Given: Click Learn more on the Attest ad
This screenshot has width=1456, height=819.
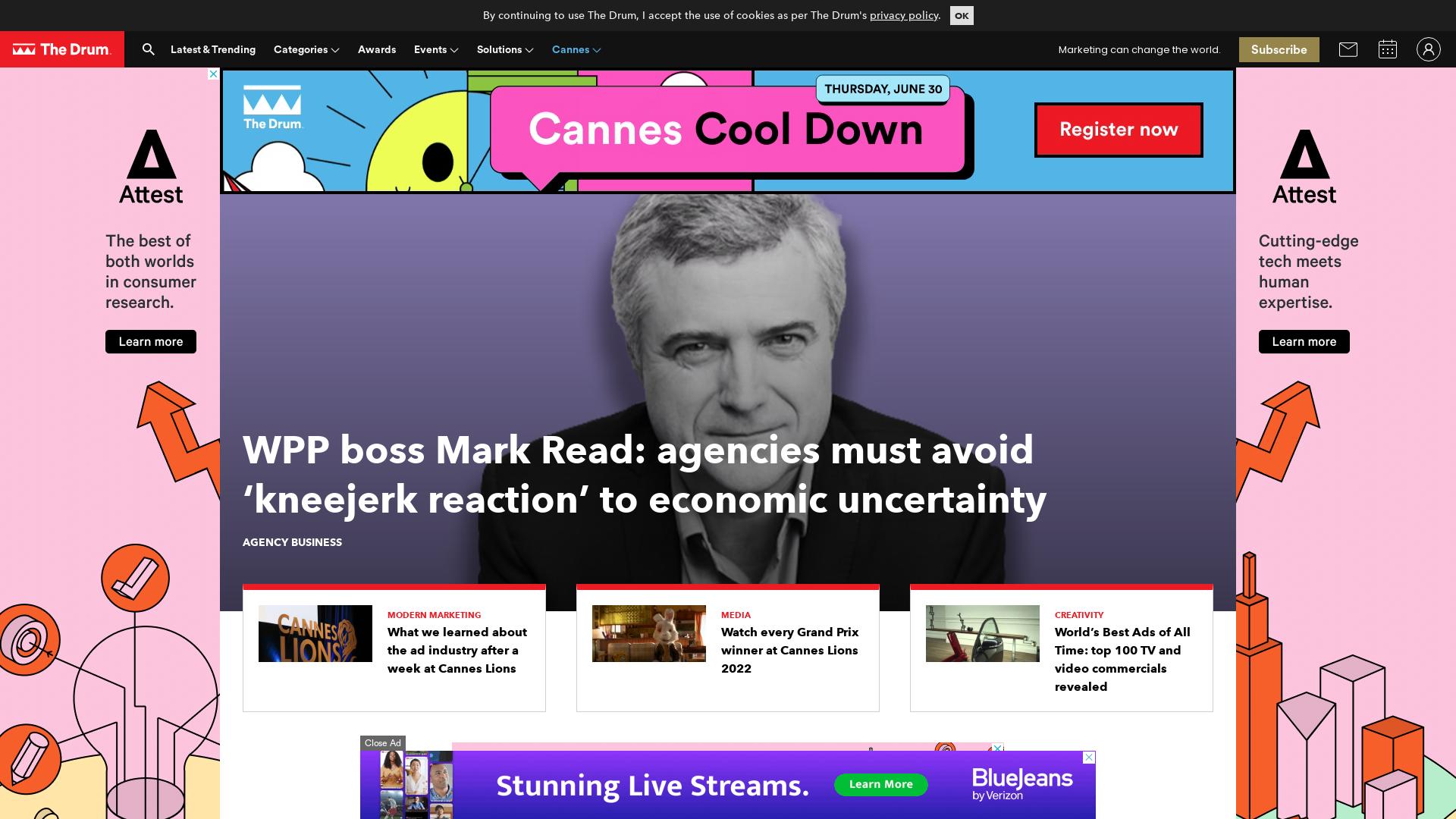Looking at the screenshot, I should [150, 341].
